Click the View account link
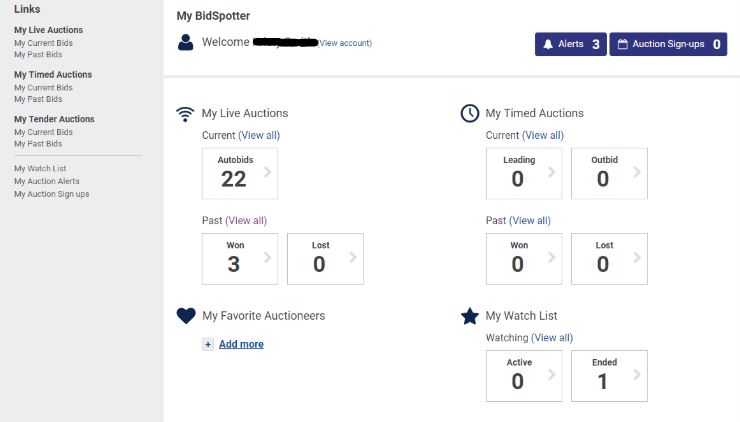Viewport: 740px width, 422px height. pos(345,43)
